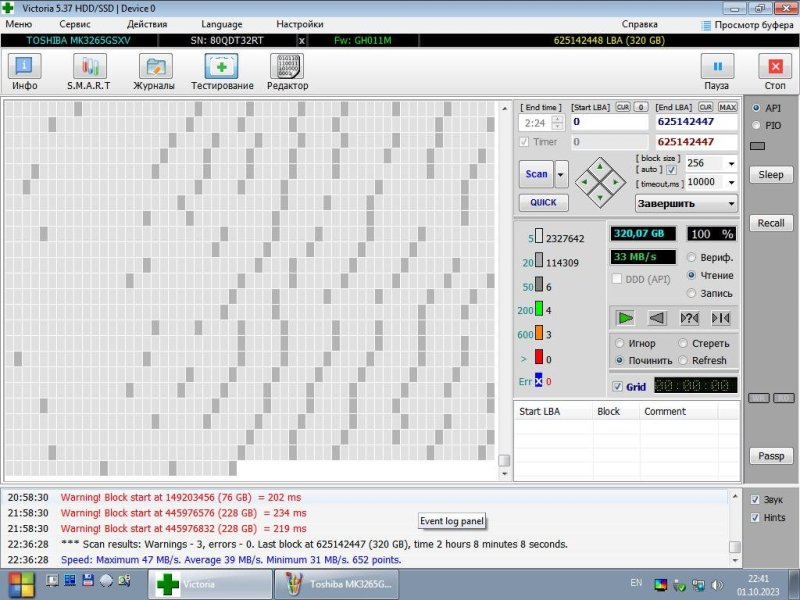800x600 pixels.
Task: Click the green 200 ms color swatch
Action: tap(539, 310)
